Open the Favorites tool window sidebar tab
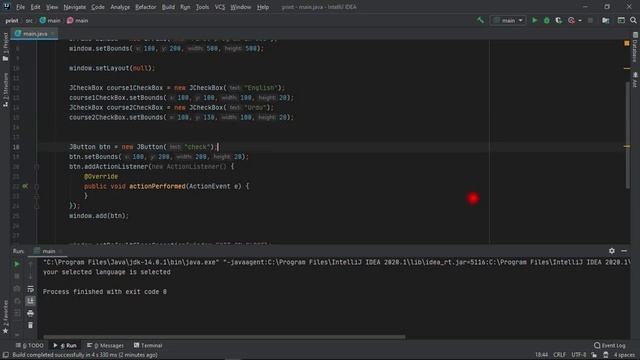Screen dimensions: 640x360 [x=5, y=317]
